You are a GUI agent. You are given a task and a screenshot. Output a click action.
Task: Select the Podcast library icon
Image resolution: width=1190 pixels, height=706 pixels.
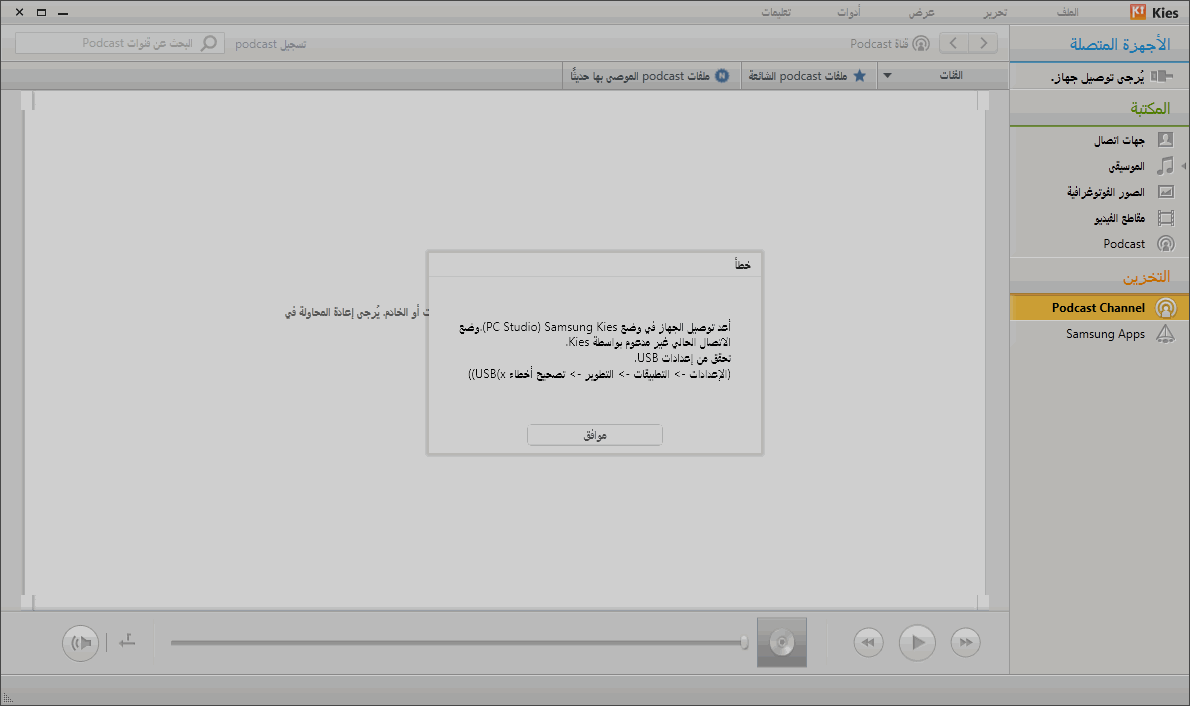point(1166,244)
